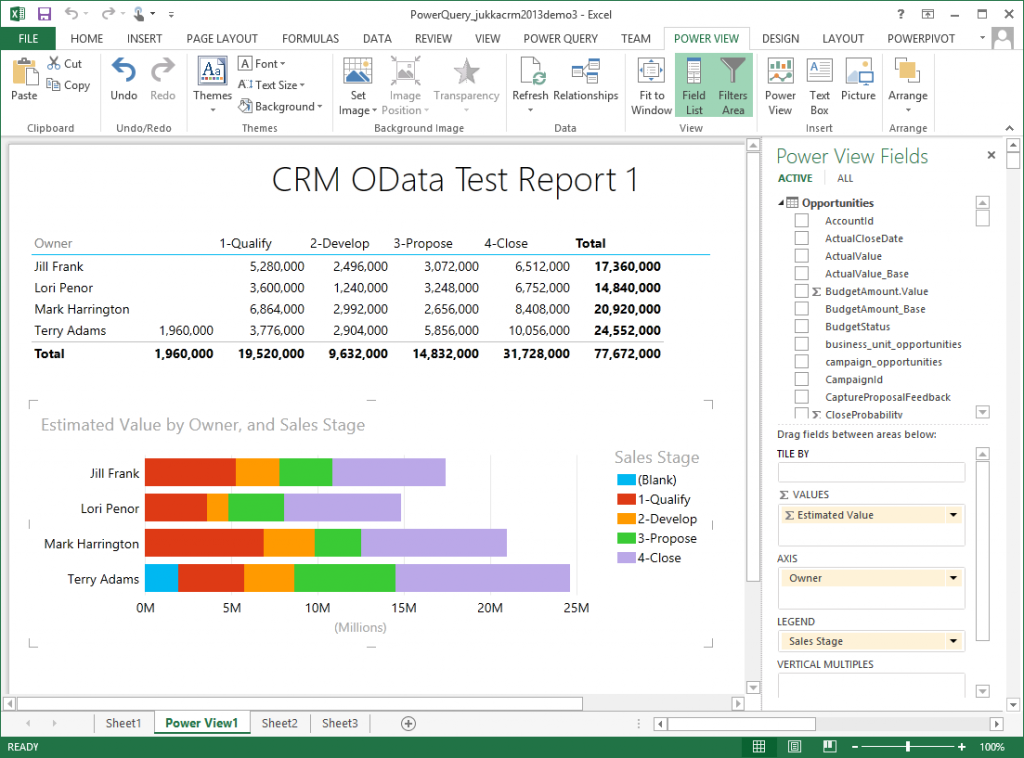Add a new sheet with plus icon
Viewport: 1024px width, 758px height.
408,723
